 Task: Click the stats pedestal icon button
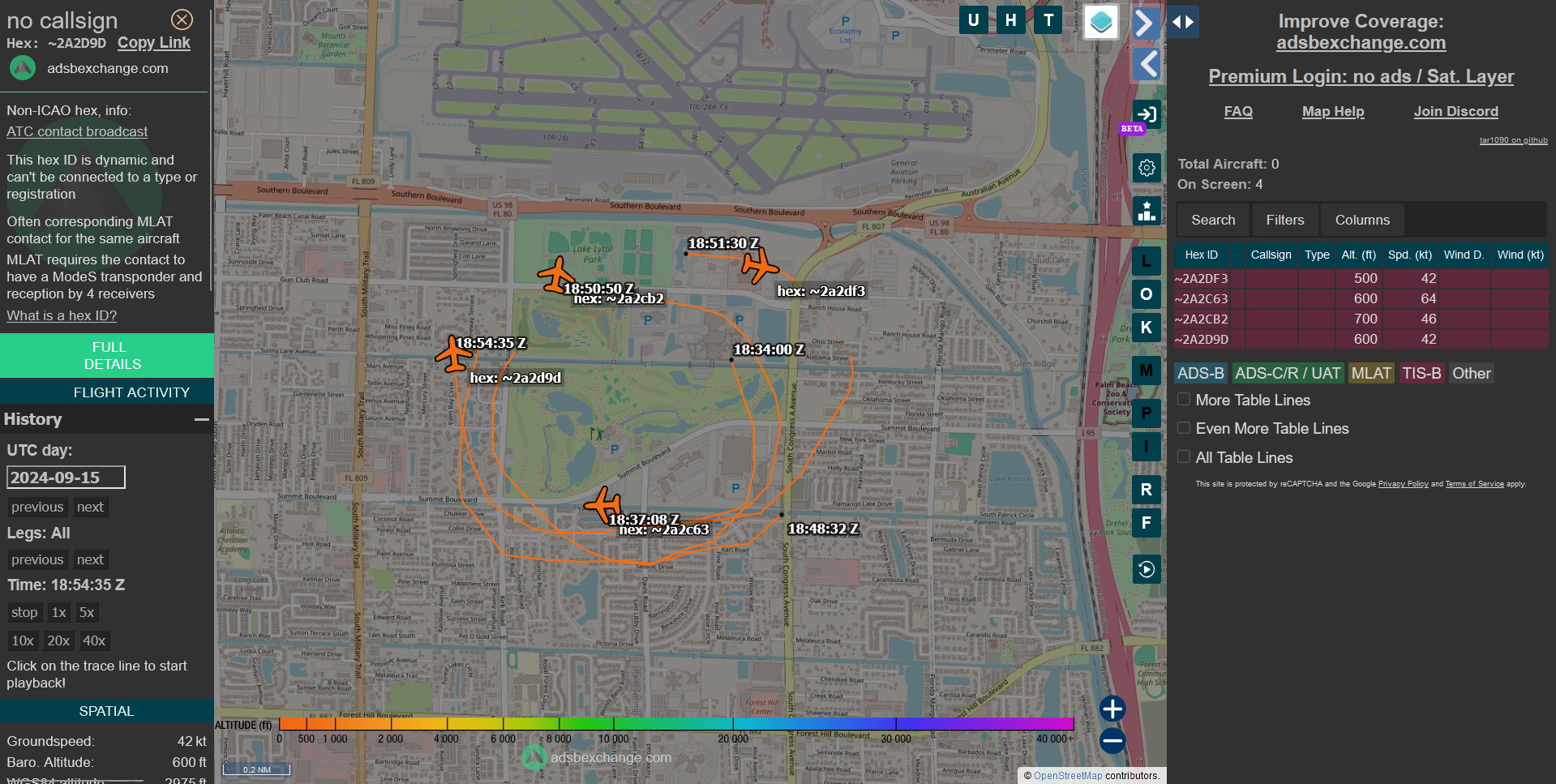point(1147,211)
